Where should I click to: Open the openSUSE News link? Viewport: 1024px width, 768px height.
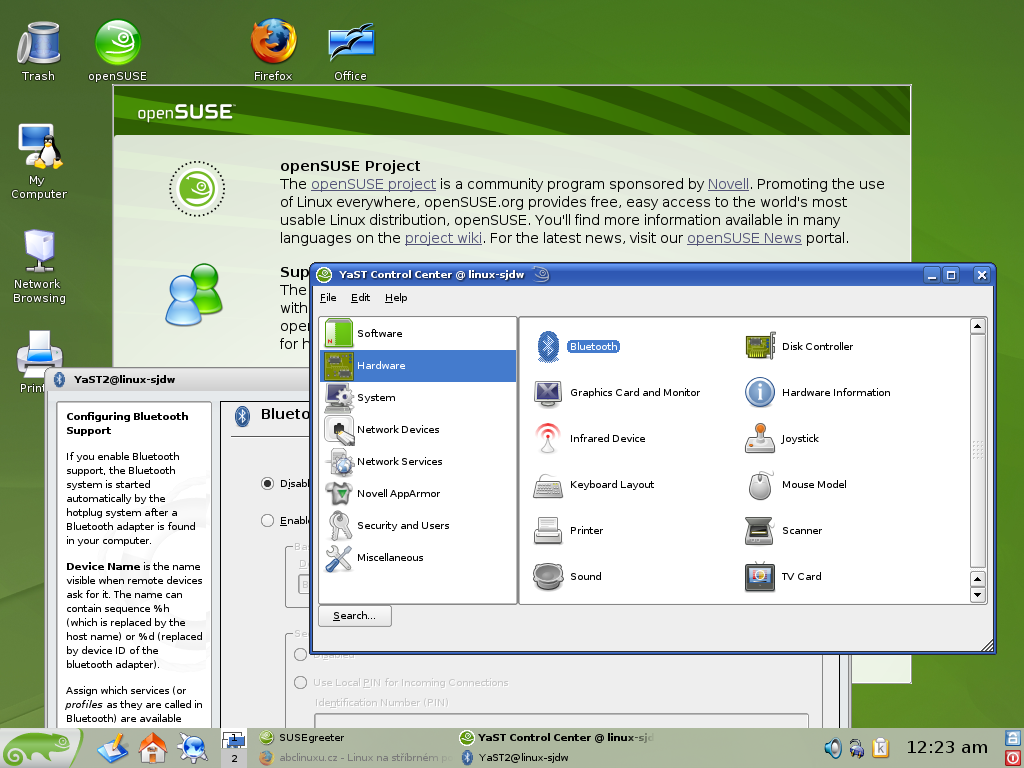pyautogui.click(x=744, y=238)
